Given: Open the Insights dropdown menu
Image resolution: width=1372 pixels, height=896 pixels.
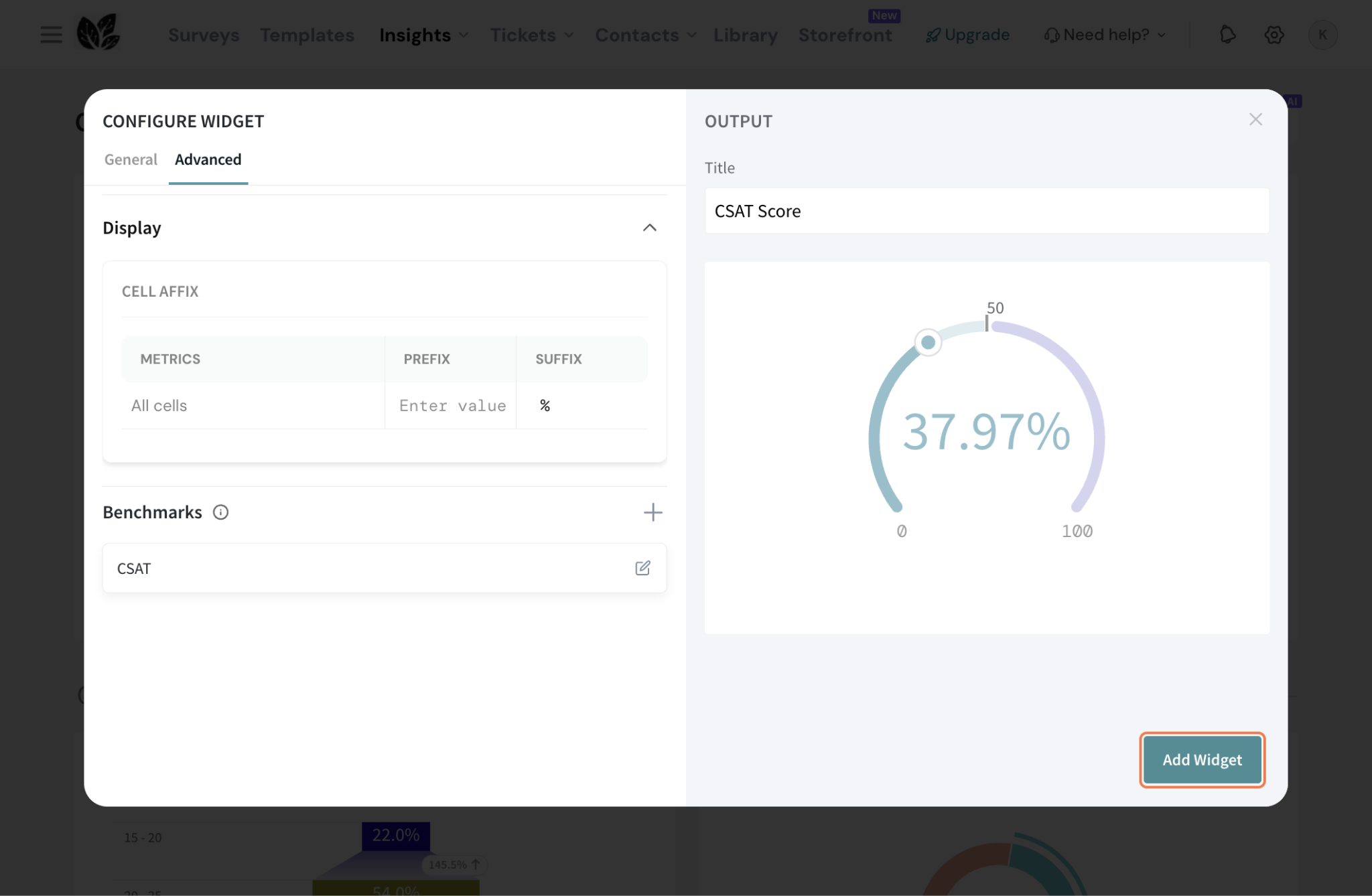Looking at the screenshot, I should (x=423, y=35).
